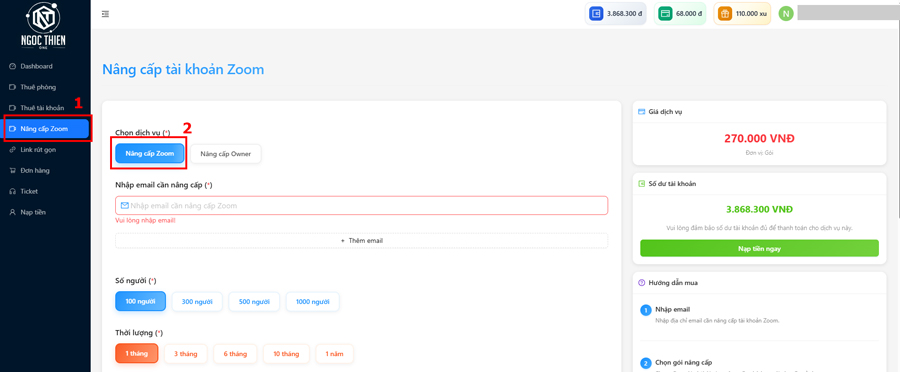Screen dimensions: 900x372
Task: Select 500 người option
Action: click(254, 301)
